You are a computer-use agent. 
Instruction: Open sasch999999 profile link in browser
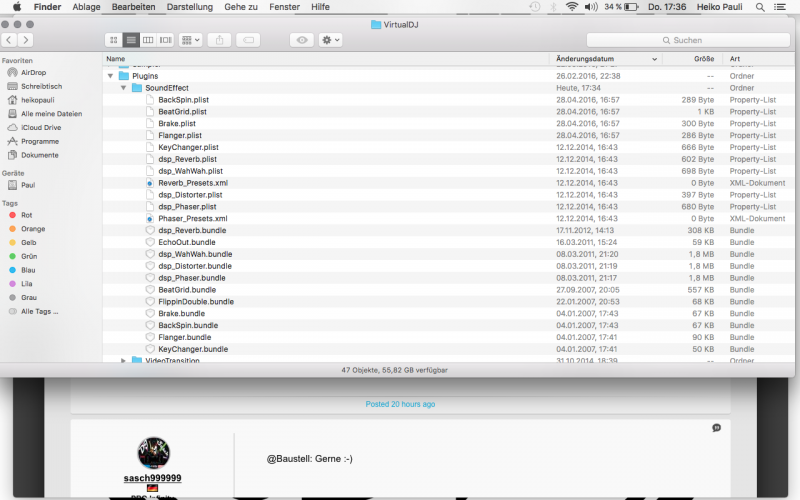[x=153, y=478]
